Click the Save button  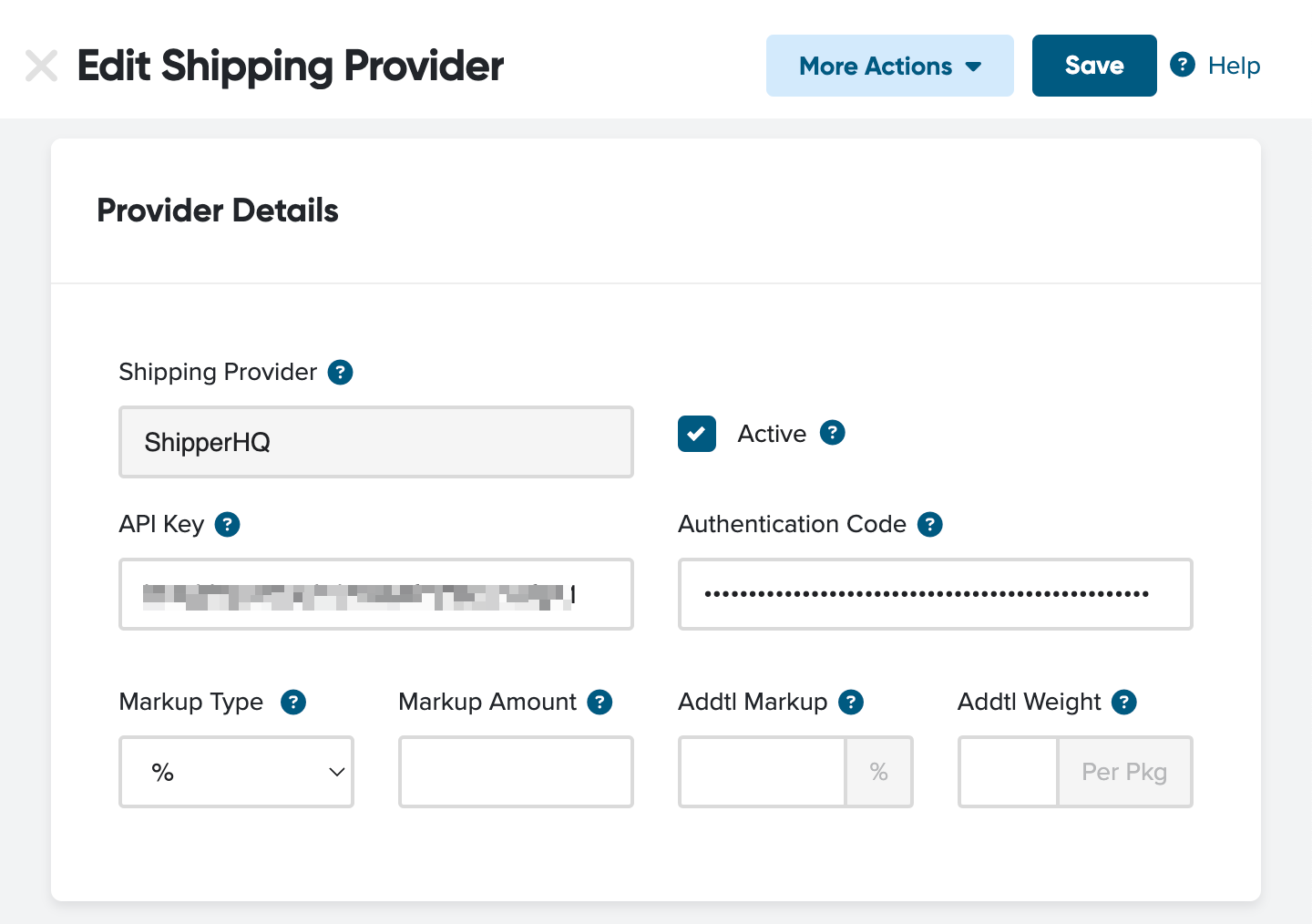(1093, 66)
